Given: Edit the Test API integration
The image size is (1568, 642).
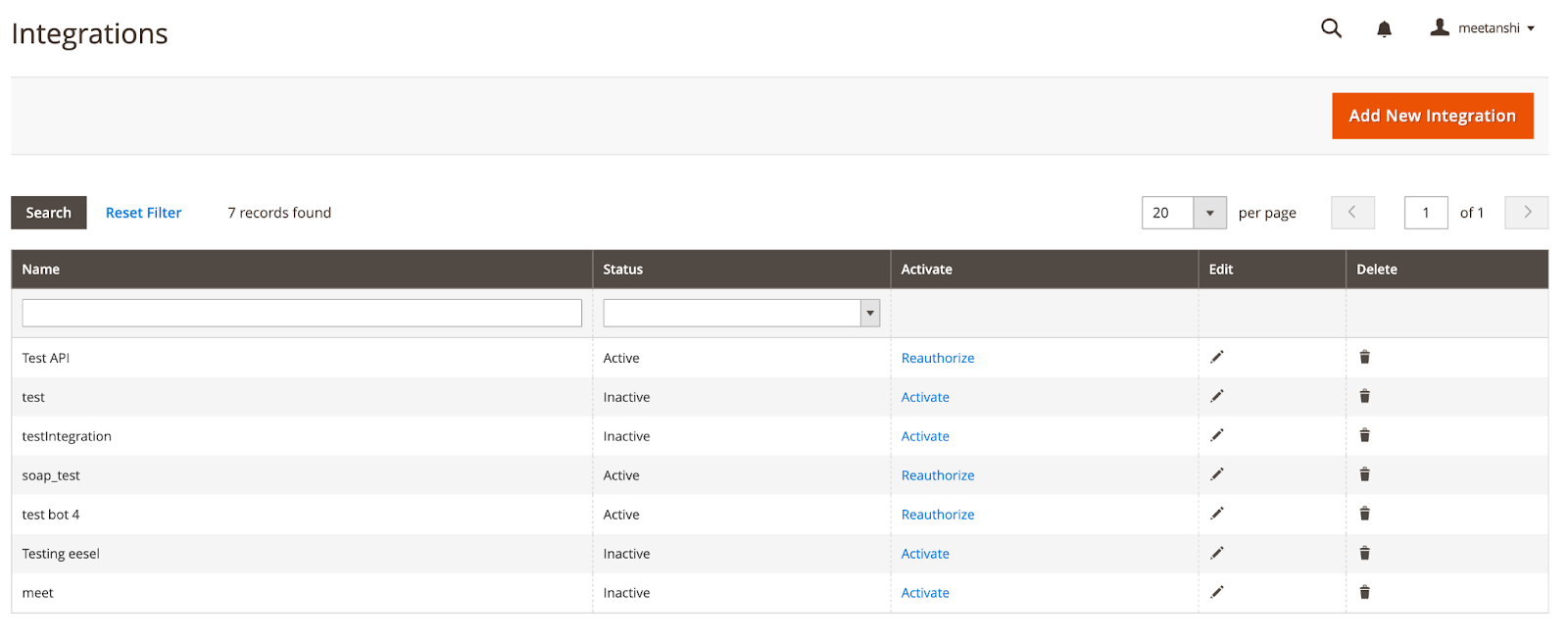Looking at the screenshot, I should [x=1216, y=358].
